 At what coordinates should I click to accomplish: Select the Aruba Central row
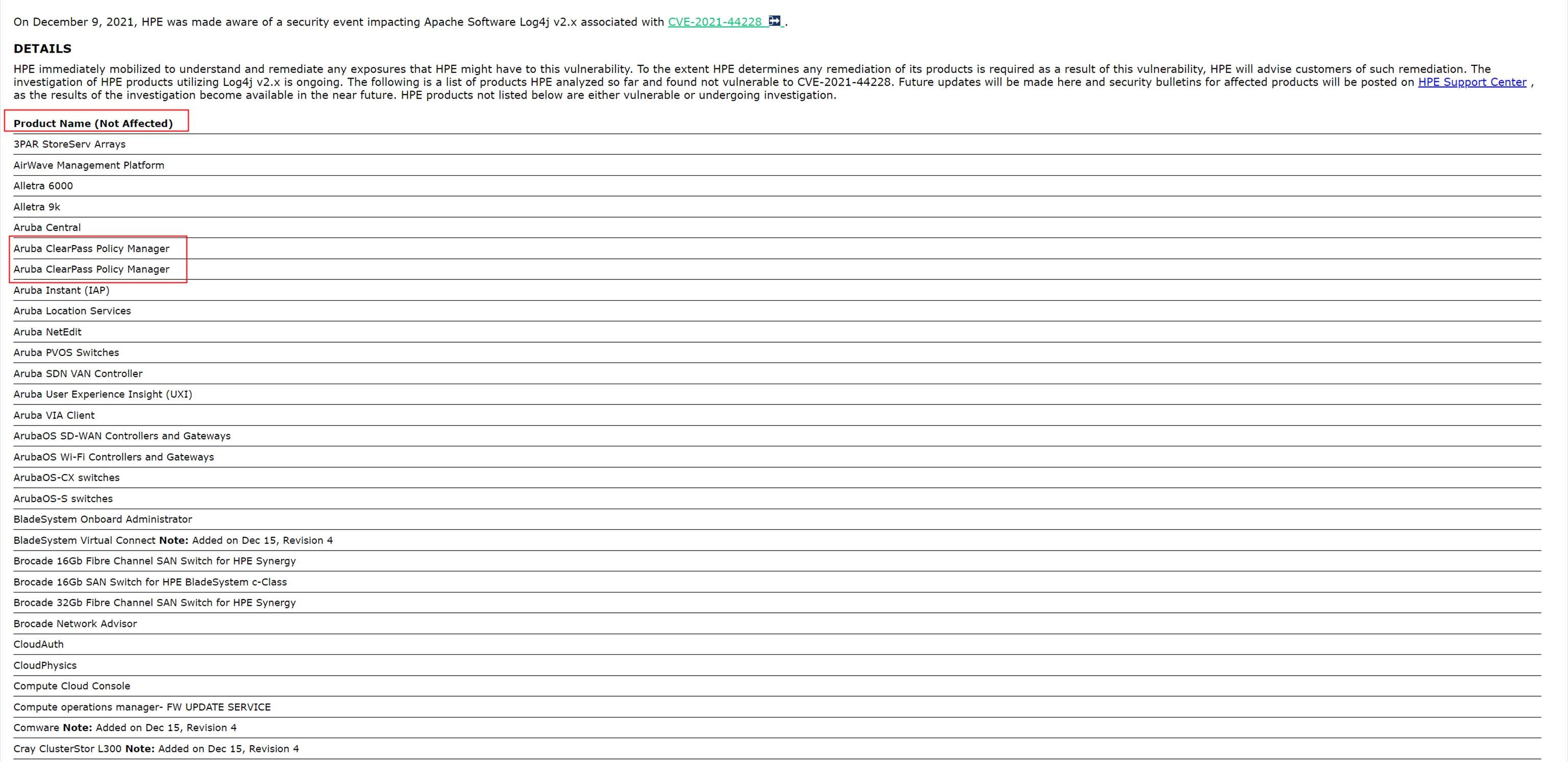click(47, 228)
